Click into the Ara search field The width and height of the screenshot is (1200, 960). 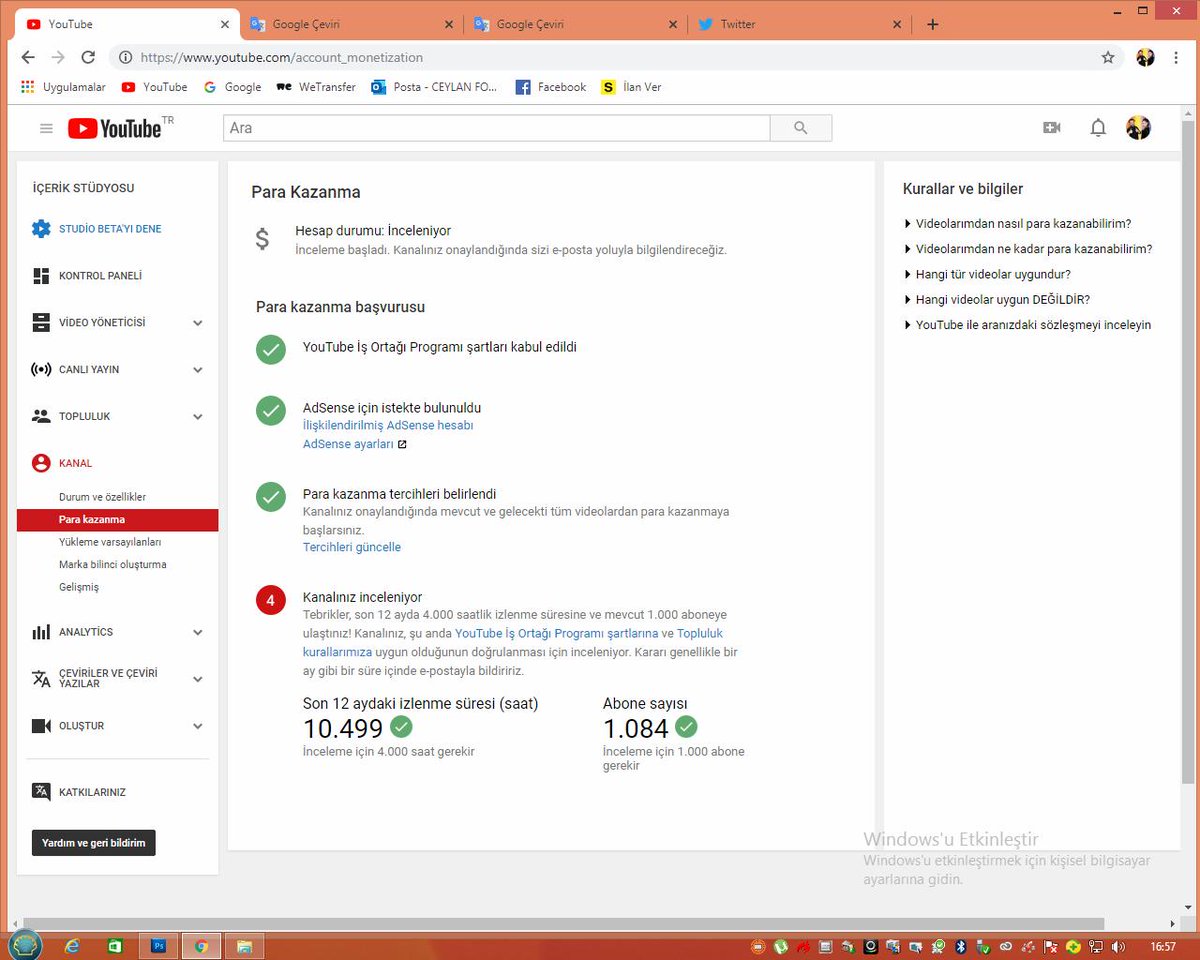pos(497,128)
